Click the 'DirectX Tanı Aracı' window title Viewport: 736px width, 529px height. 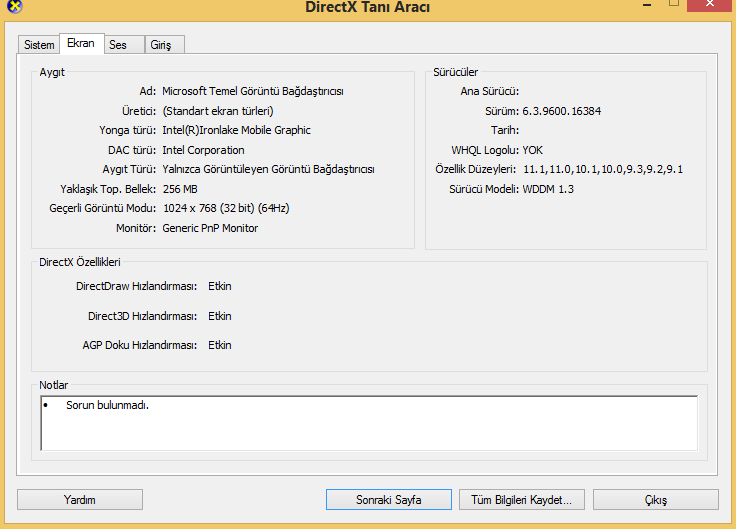pyautogui.click(x=368, y=7)
